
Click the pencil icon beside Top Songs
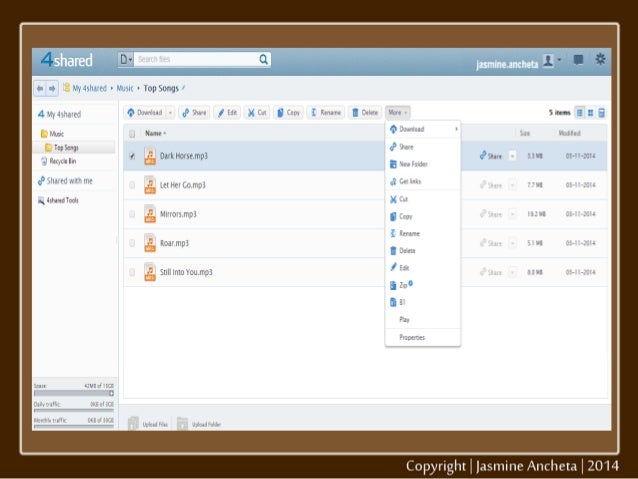tap(184, 87)
